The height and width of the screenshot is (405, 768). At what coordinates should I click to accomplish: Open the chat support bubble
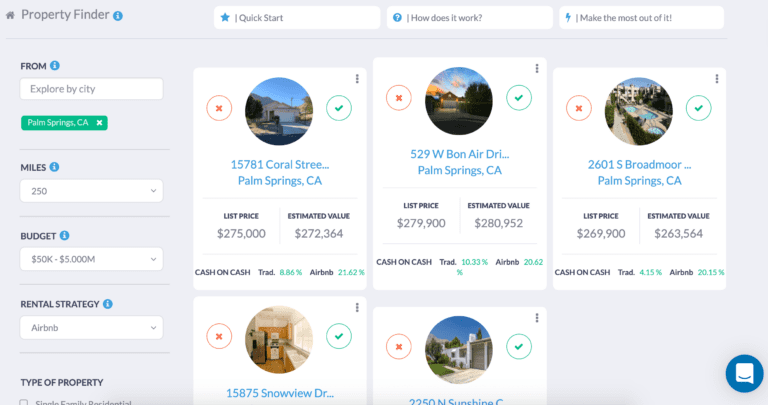pos(744,374)
